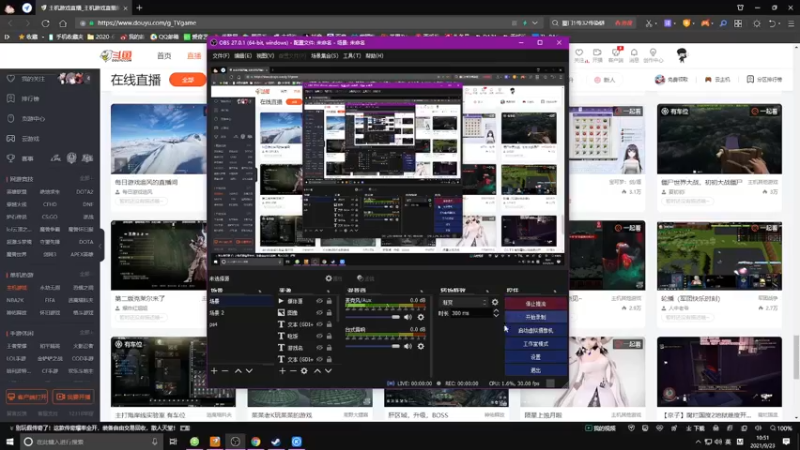Open the Douyu messages bell icon
This screenshot has width=800, height=450.
tap(634, 55)
